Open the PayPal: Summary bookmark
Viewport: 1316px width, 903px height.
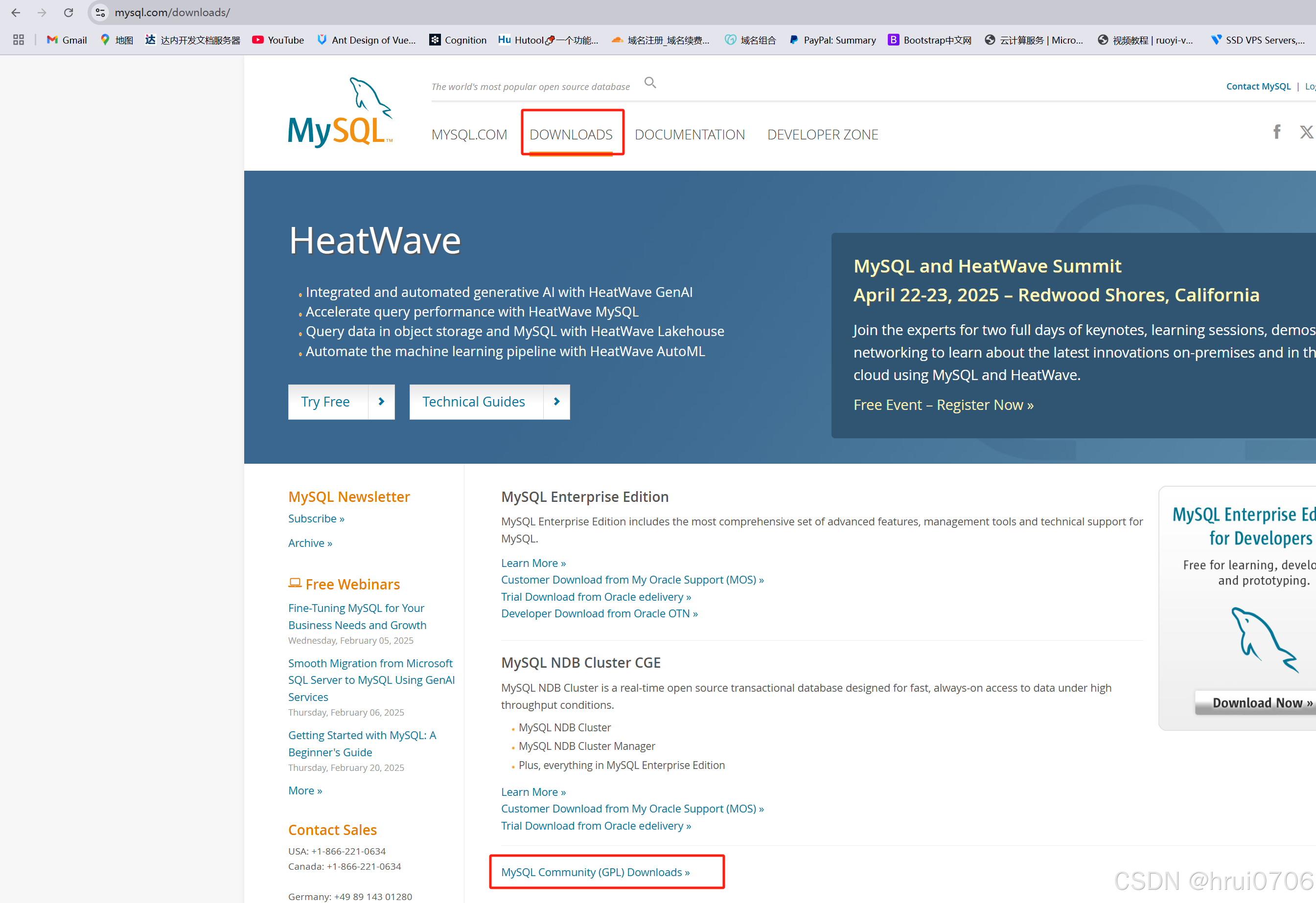click(x=832, y=40)
